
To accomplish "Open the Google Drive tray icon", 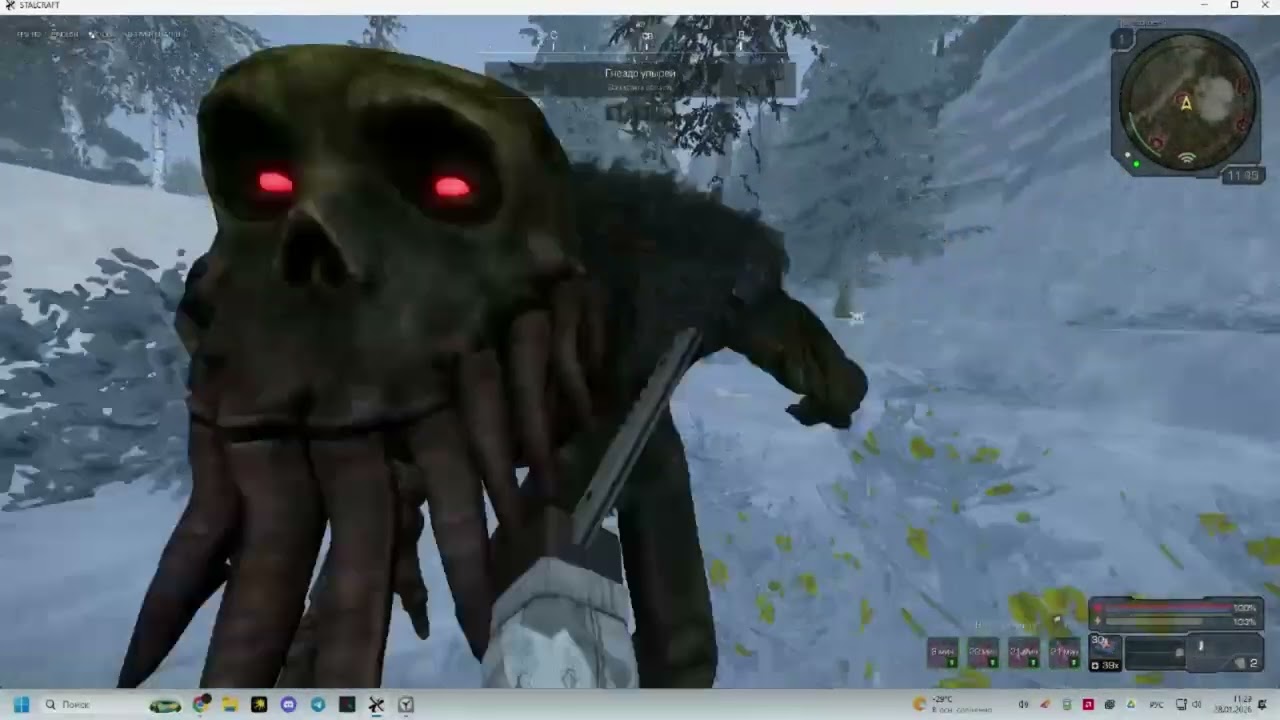I will point(1131,705).
